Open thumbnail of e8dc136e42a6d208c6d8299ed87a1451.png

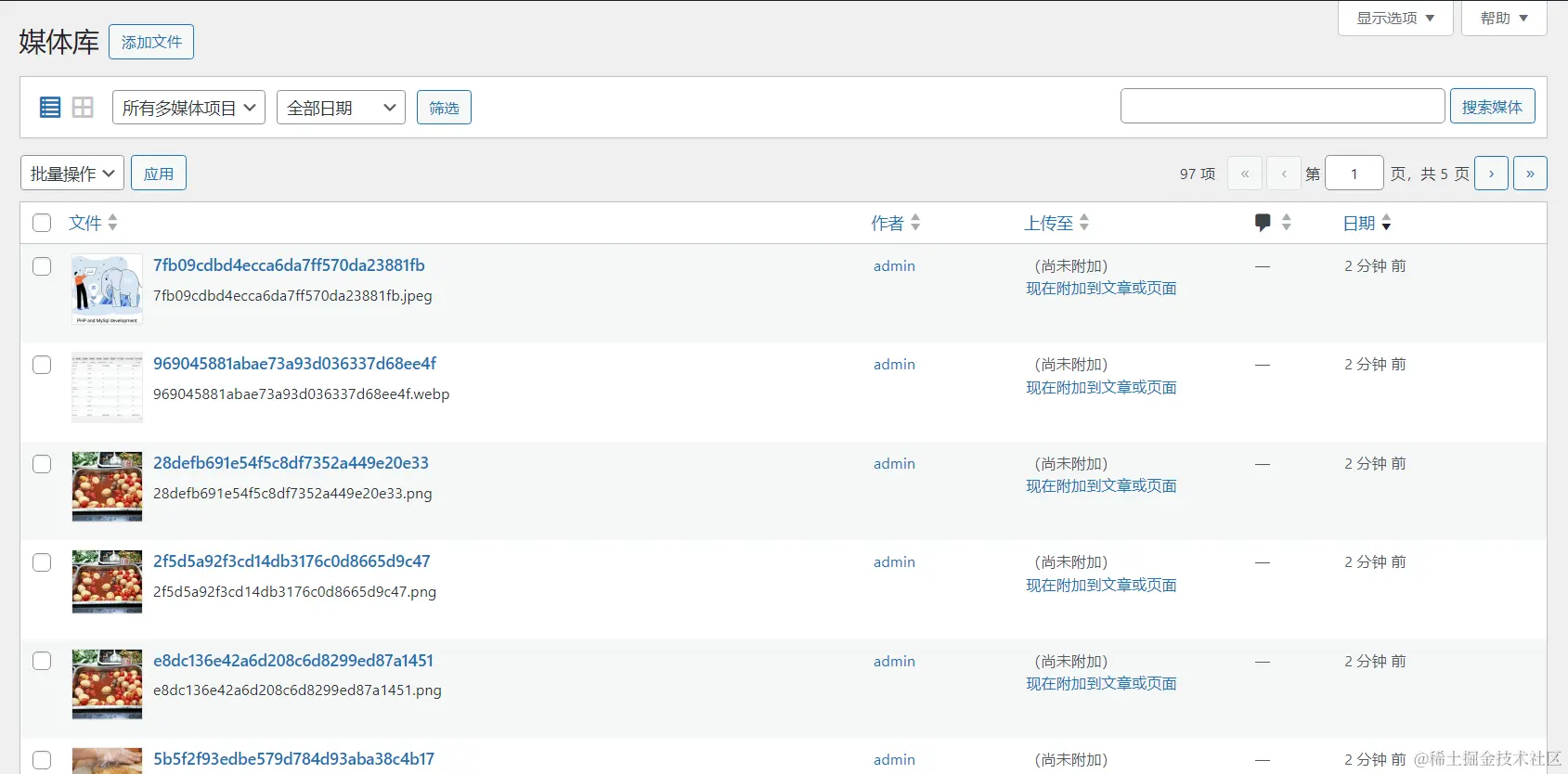click(108, 685)
